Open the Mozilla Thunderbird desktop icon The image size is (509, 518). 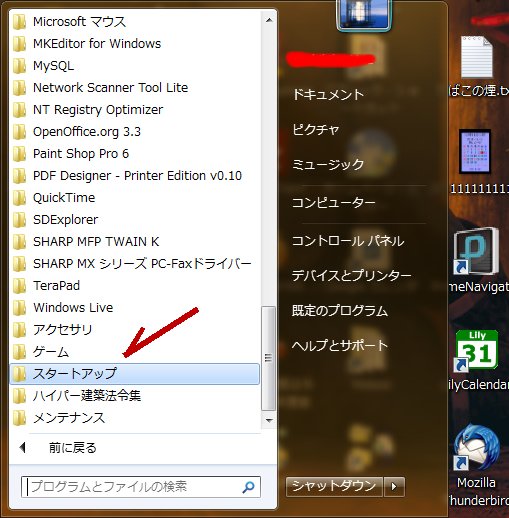click(476, 448)
